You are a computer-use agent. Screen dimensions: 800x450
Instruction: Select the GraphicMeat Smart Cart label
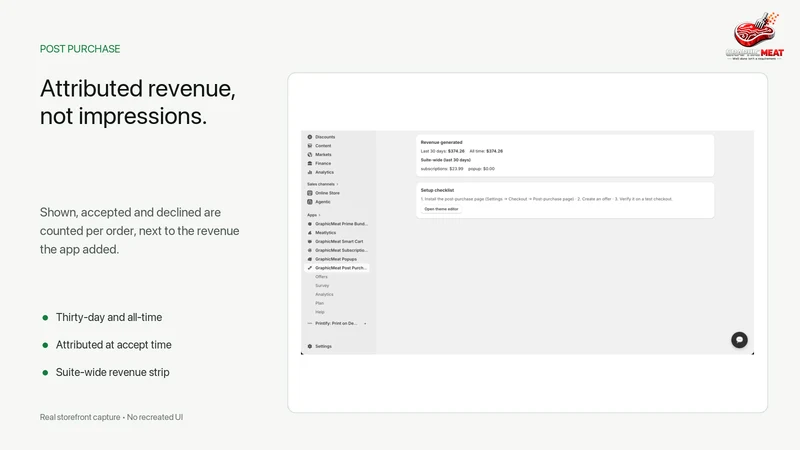click(339, 241)
